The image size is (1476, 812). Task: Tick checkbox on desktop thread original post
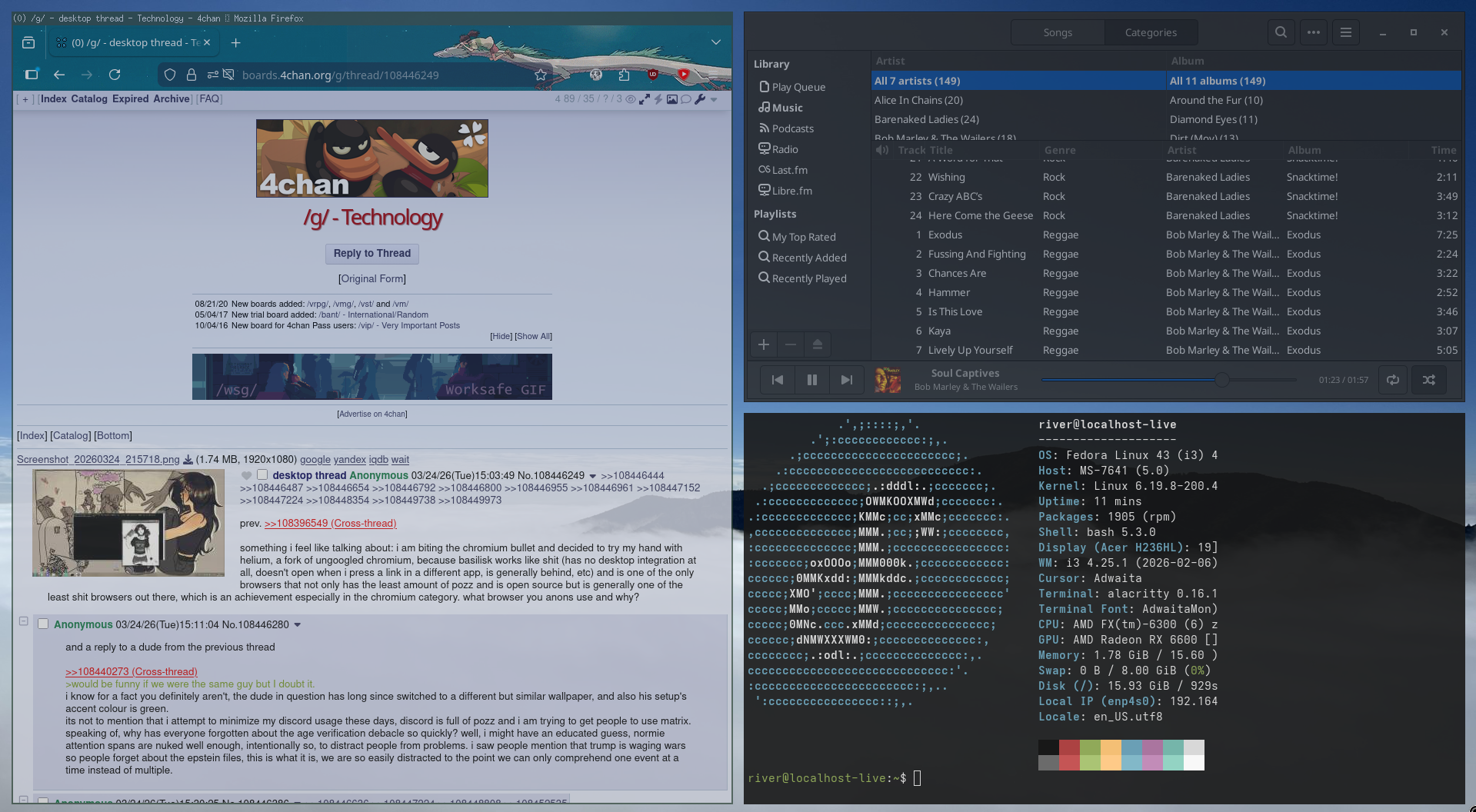(x=262, y=475)
